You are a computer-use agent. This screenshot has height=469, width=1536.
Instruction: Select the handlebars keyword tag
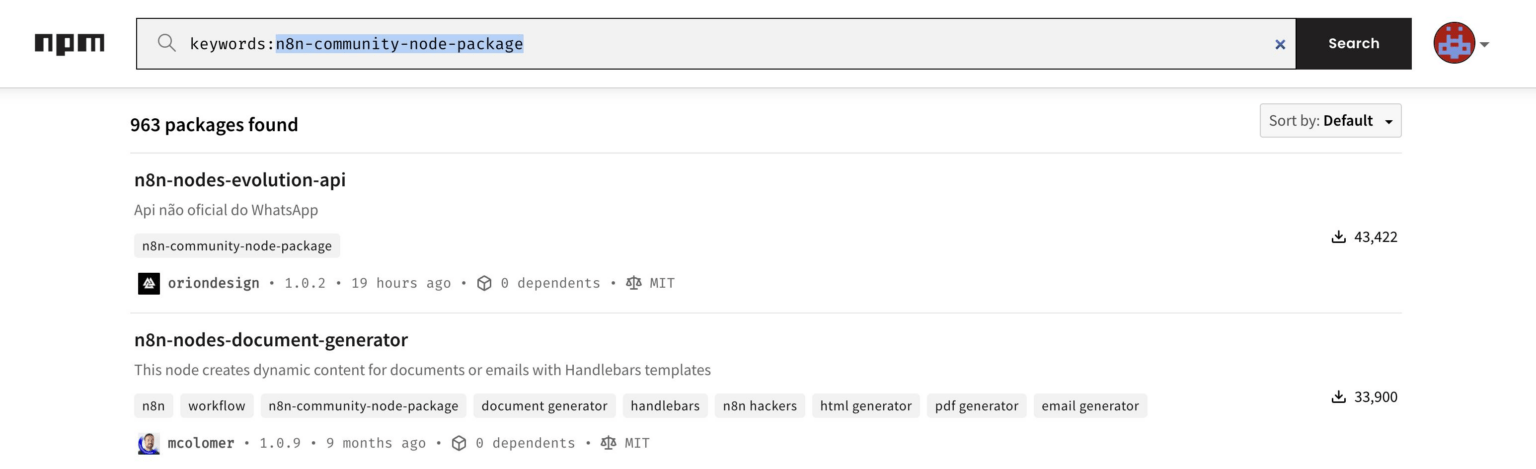(x=665, y=406)
